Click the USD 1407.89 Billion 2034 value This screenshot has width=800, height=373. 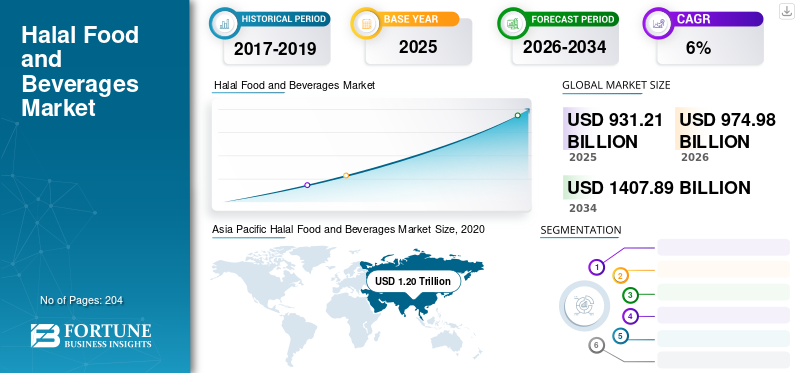click(659, 187)
